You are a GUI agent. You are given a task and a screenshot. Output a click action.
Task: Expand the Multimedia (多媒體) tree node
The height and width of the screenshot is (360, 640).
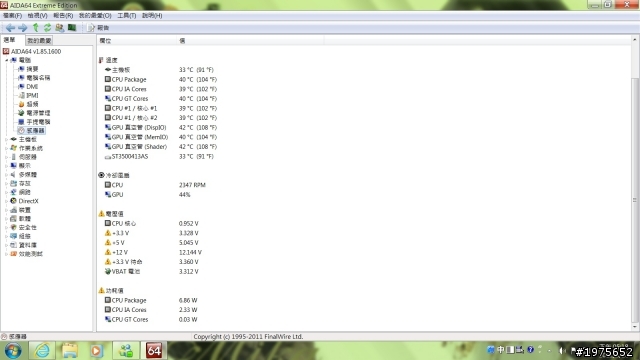[7, 175]
